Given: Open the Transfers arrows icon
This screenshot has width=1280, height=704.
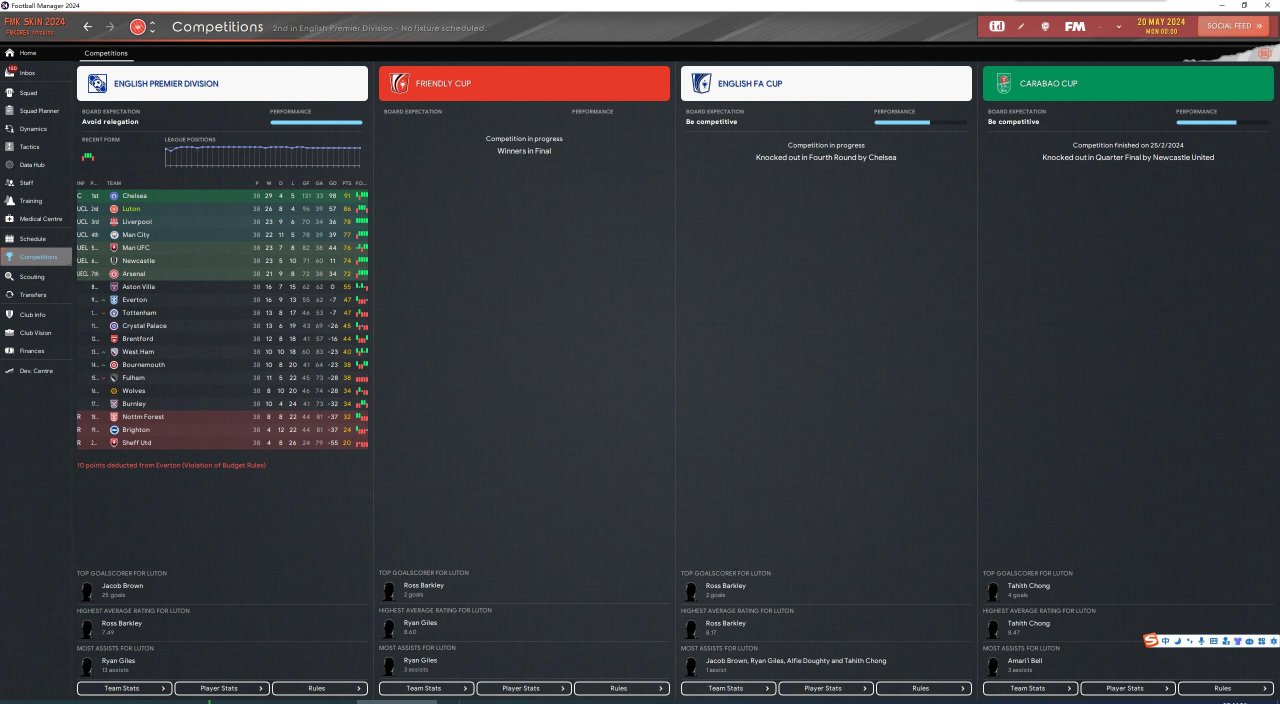Looking at the screenshot, I should 9,295.
